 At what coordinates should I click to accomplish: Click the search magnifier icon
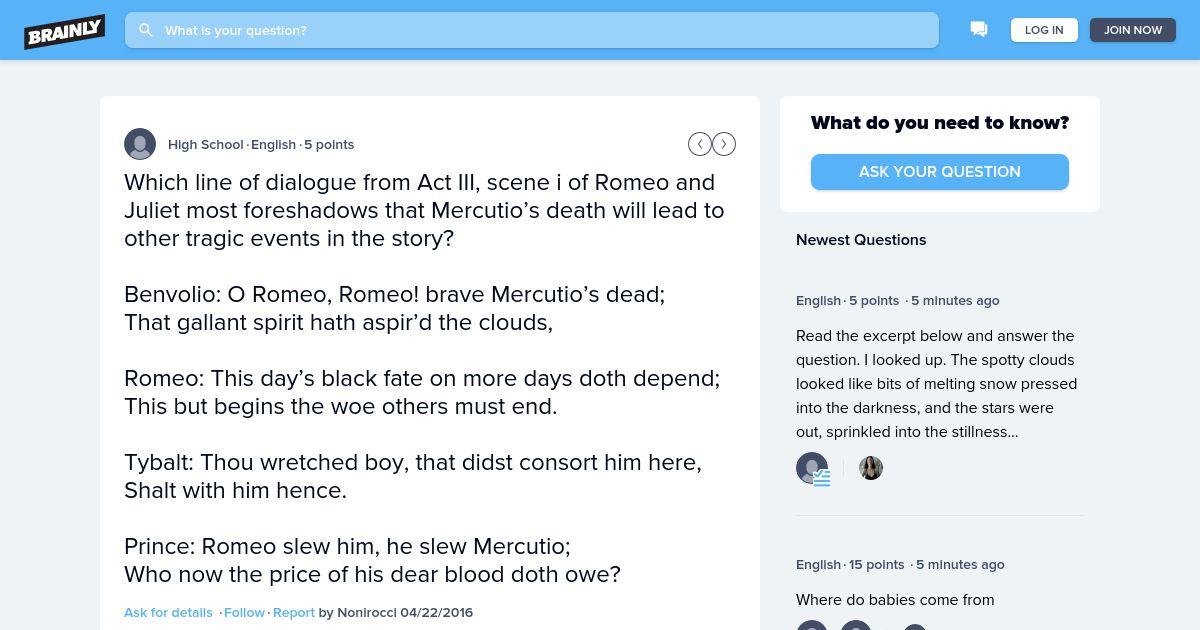pos(146,30)
